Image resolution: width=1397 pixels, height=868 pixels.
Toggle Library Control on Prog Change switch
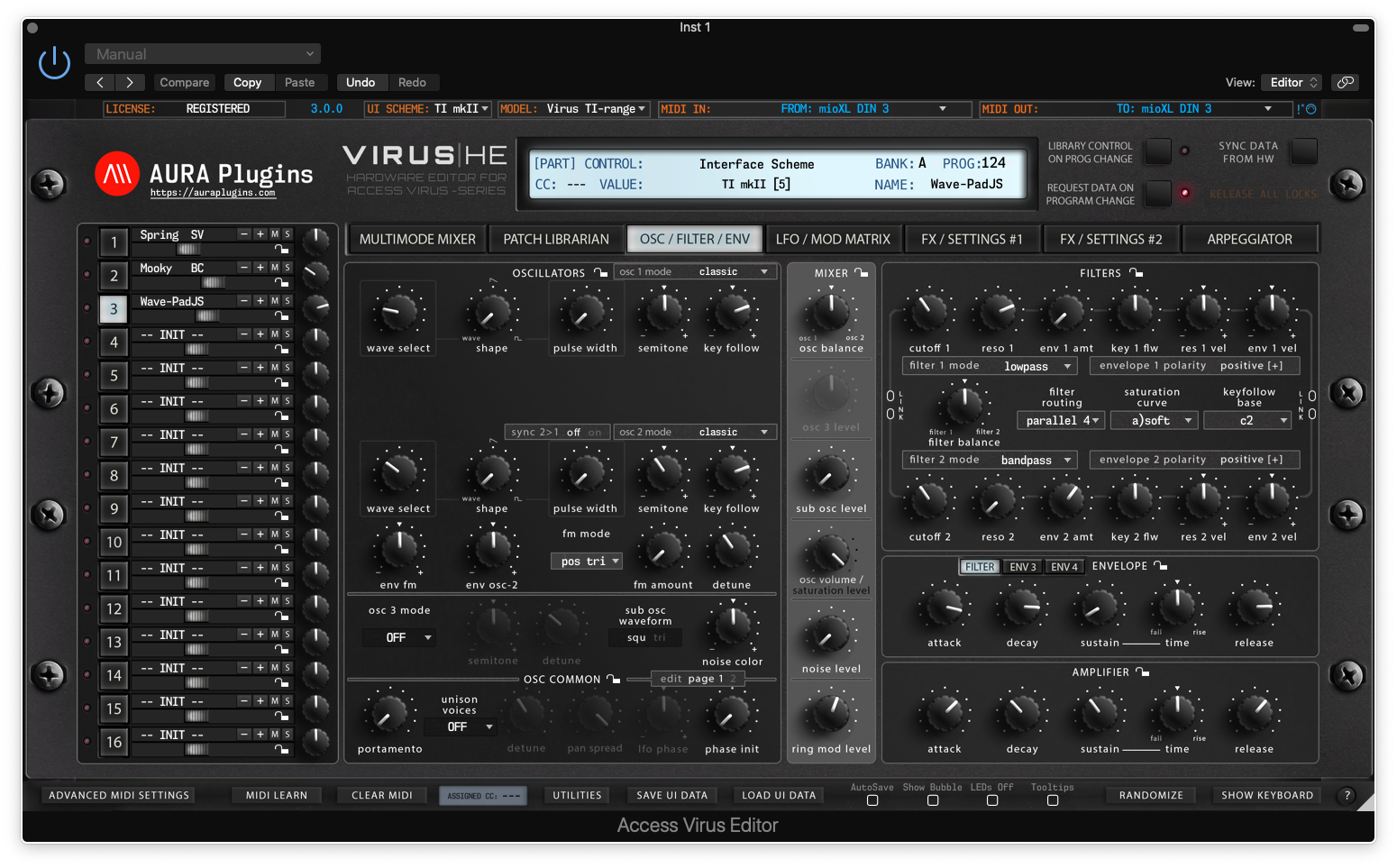[1158, 151]
